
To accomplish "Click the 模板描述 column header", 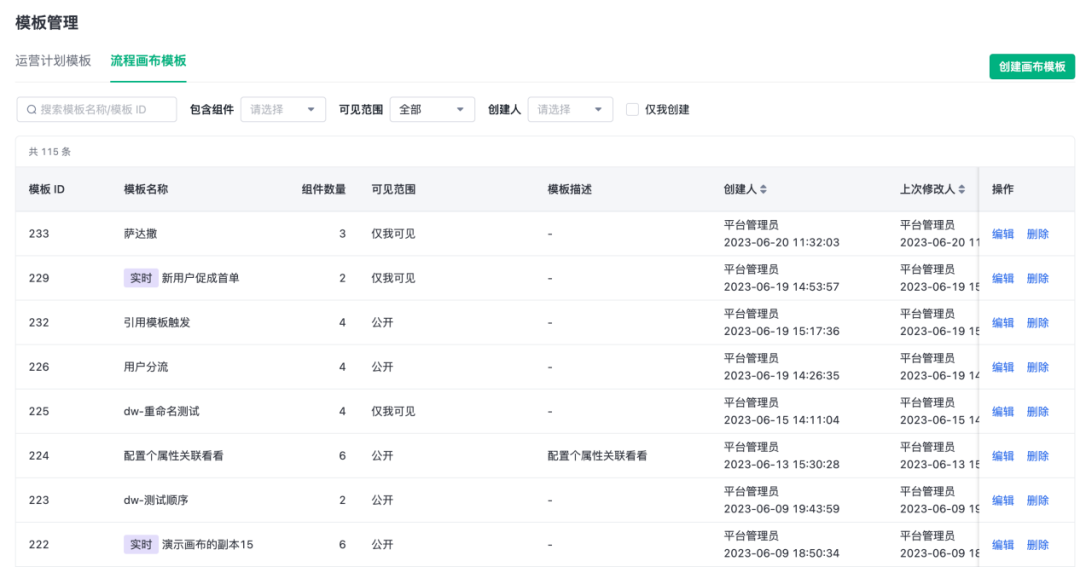I will [x=570, y=189].
